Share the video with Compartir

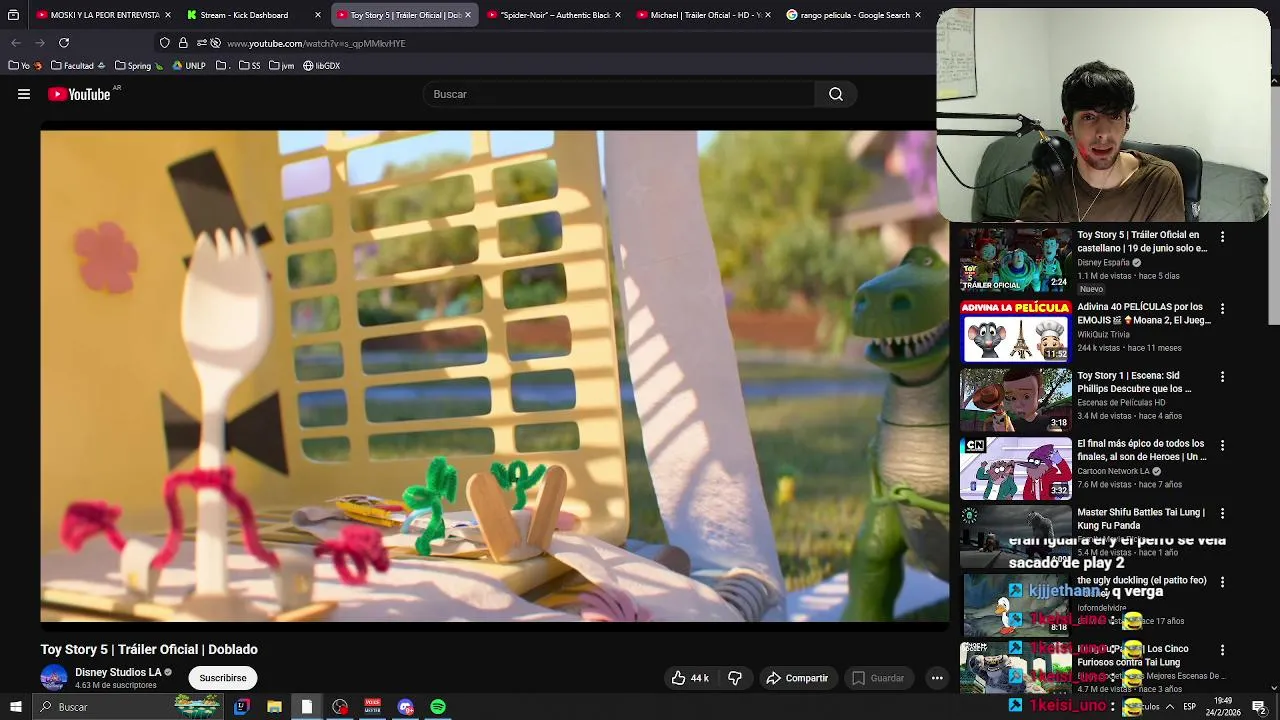coord(797,678)
